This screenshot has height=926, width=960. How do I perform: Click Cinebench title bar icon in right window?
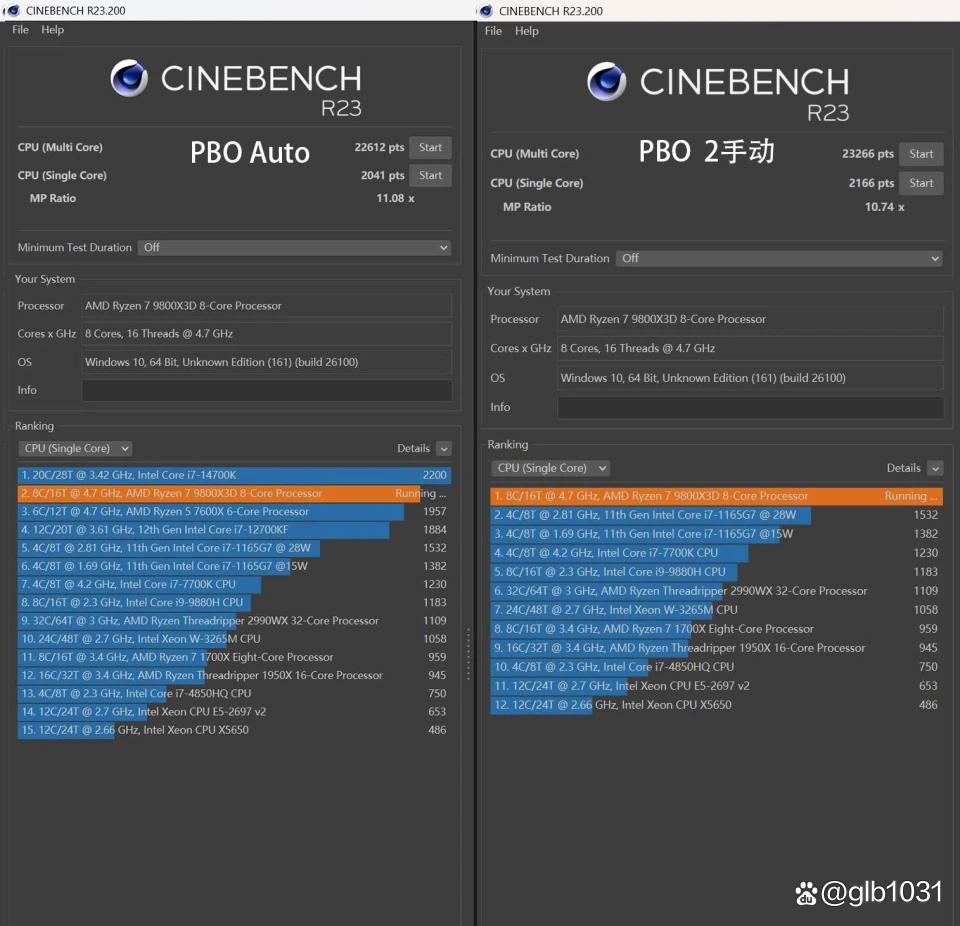tap(486, 11)
